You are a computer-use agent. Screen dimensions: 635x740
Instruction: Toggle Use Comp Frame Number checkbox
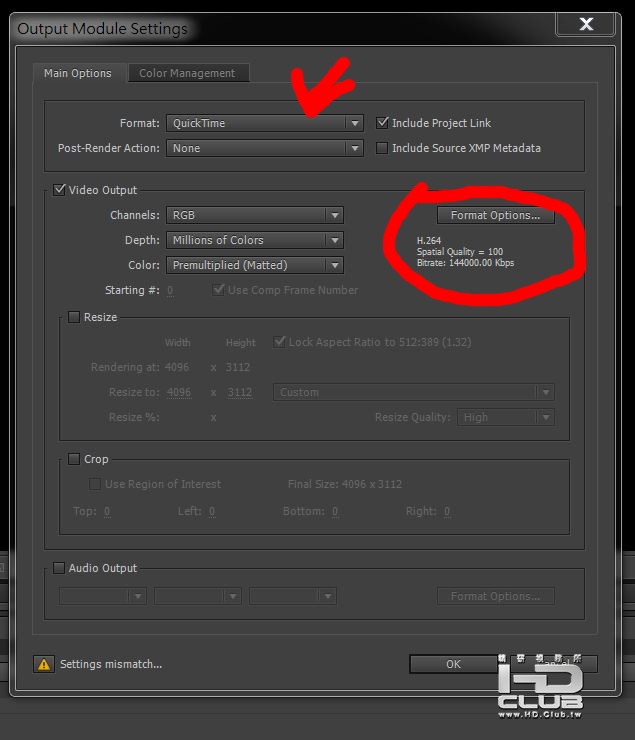218,290
